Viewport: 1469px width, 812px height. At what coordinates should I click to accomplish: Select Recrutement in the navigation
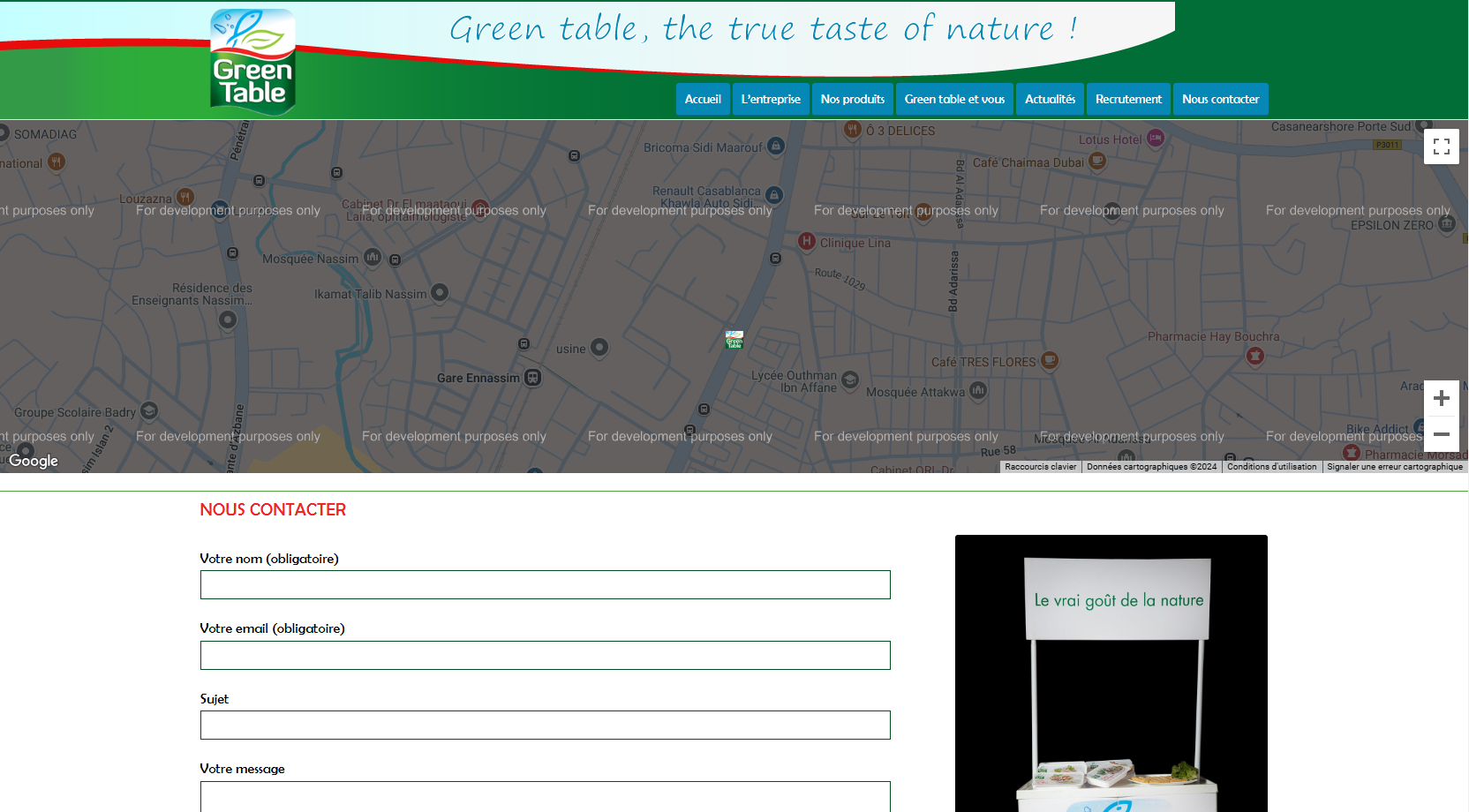pyautogui.click(x=1128, y=99)
